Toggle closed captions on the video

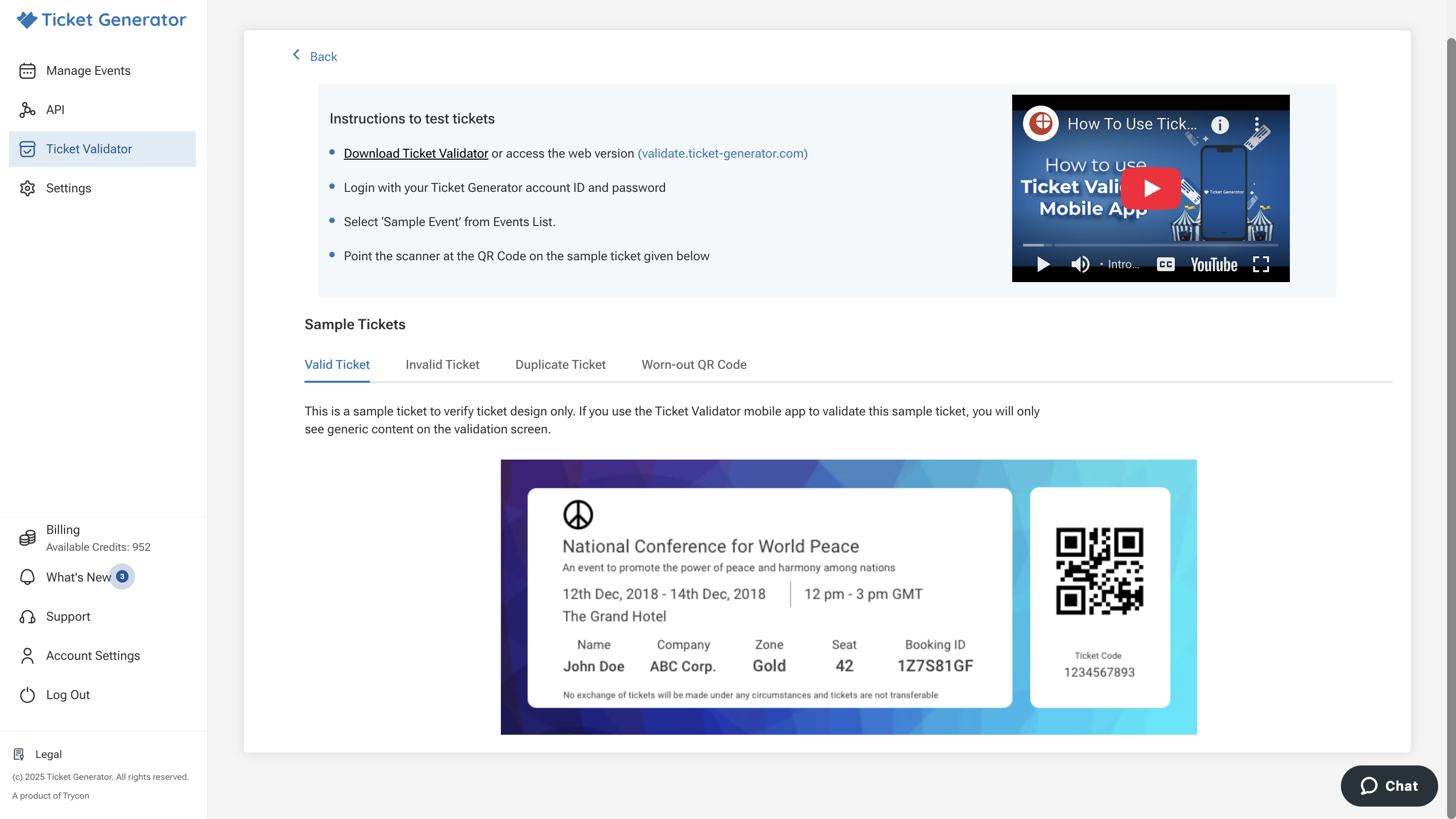pos(1165,264)
